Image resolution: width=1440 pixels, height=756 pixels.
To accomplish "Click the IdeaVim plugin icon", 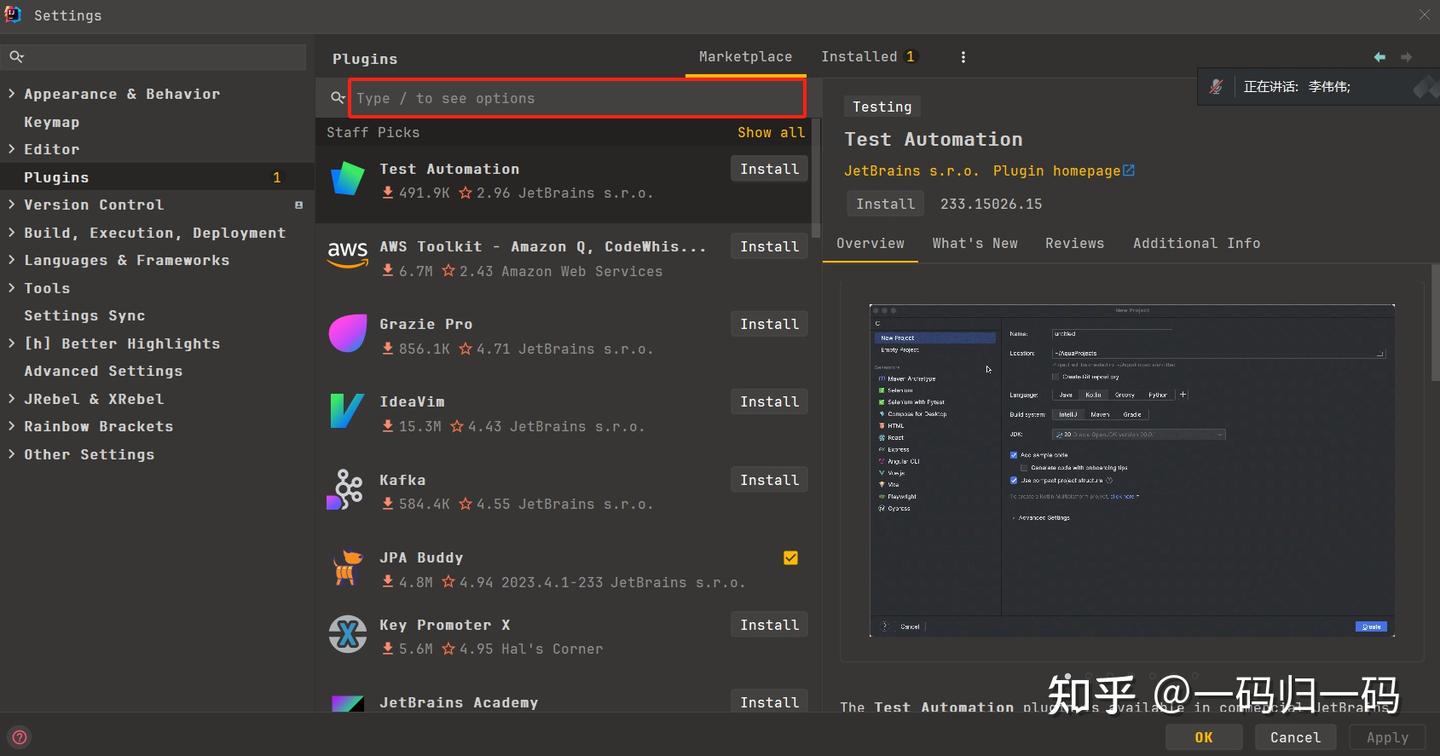I will click(x=347, y=411).
